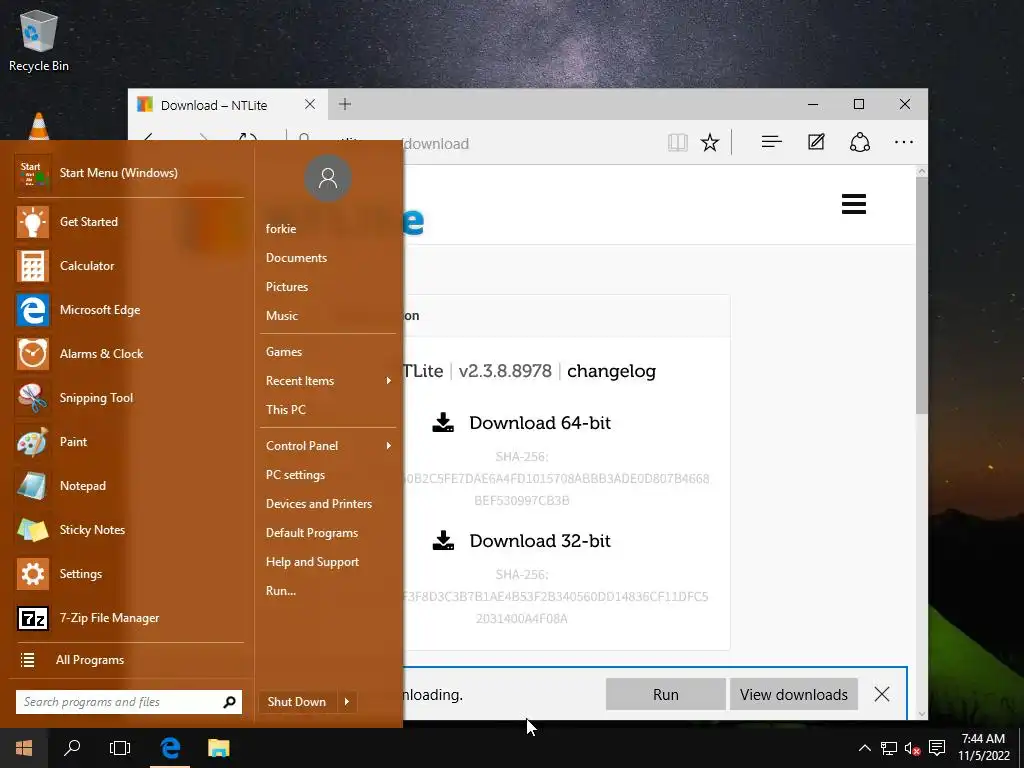This screenshot has width=1024, height=768.
Task: Open taskbar Search magnifier
Action: (x=72, y=748)
